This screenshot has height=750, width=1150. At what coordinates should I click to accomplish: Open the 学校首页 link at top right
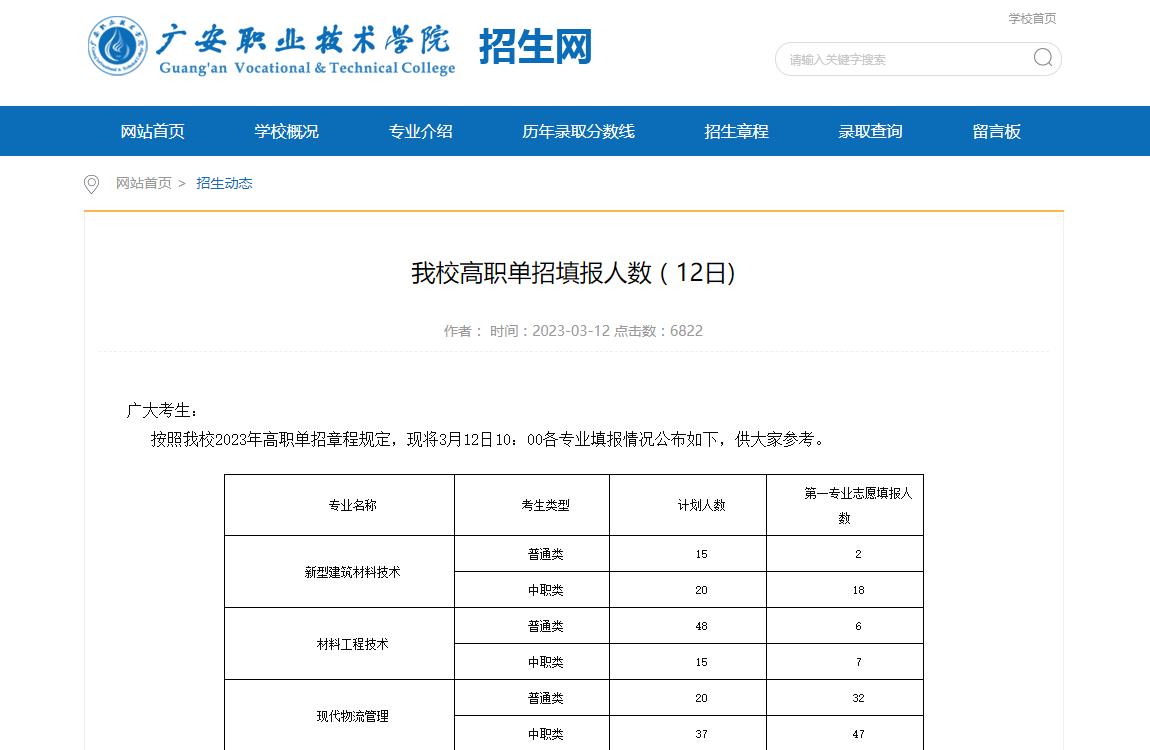[1032, 18]
